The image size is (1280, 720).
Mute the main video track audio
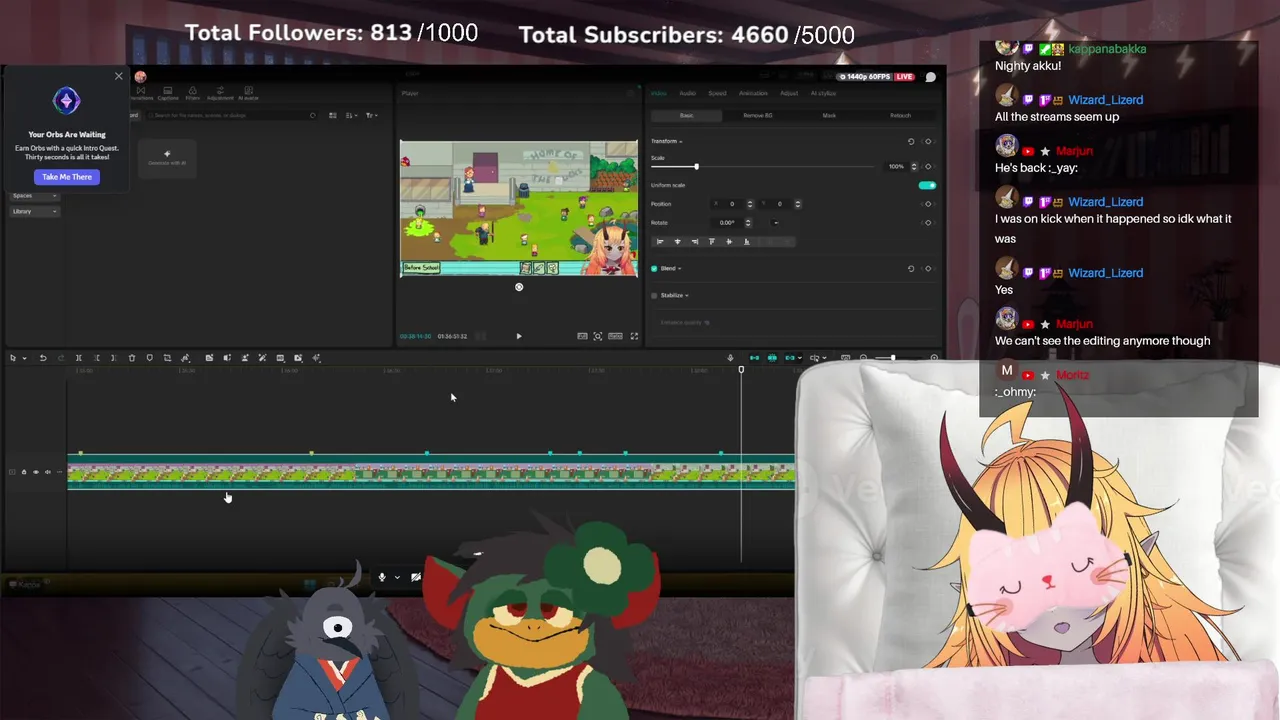coord(47,472)
